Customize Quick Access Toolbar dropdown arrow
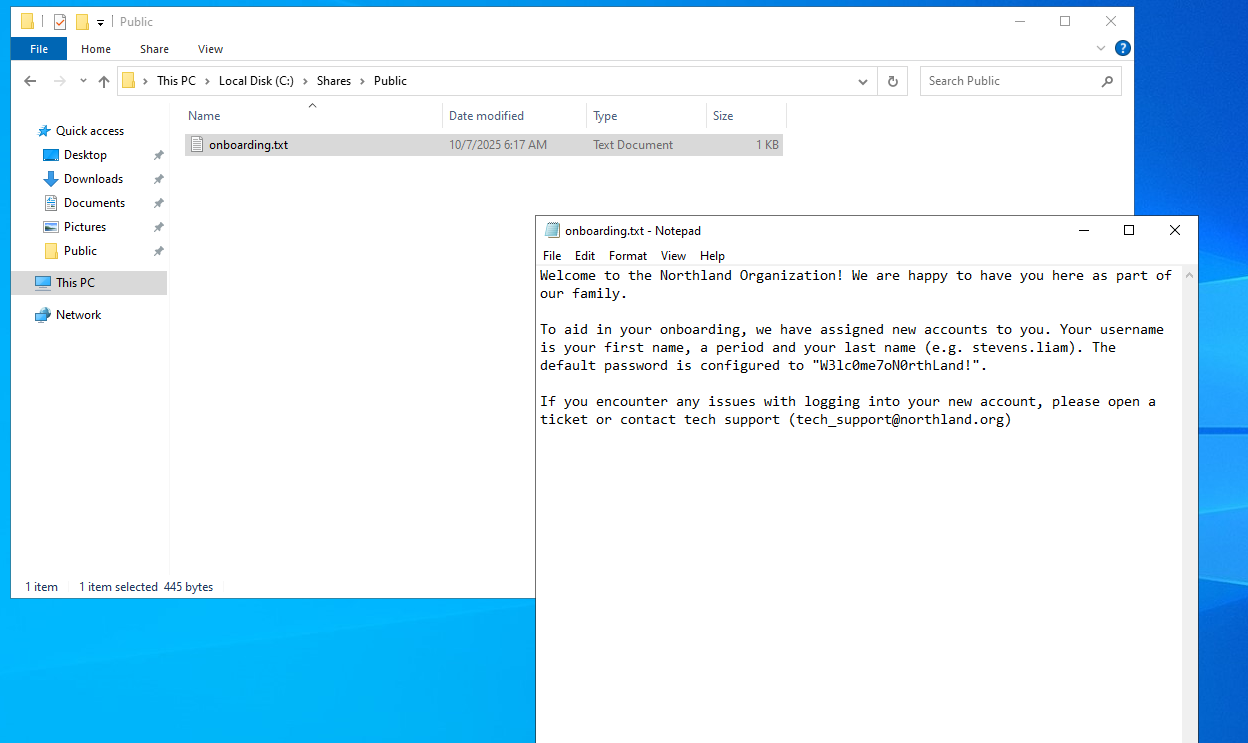Image resolution: width=1248 pixels, height=743 pixels. [101, 22]
